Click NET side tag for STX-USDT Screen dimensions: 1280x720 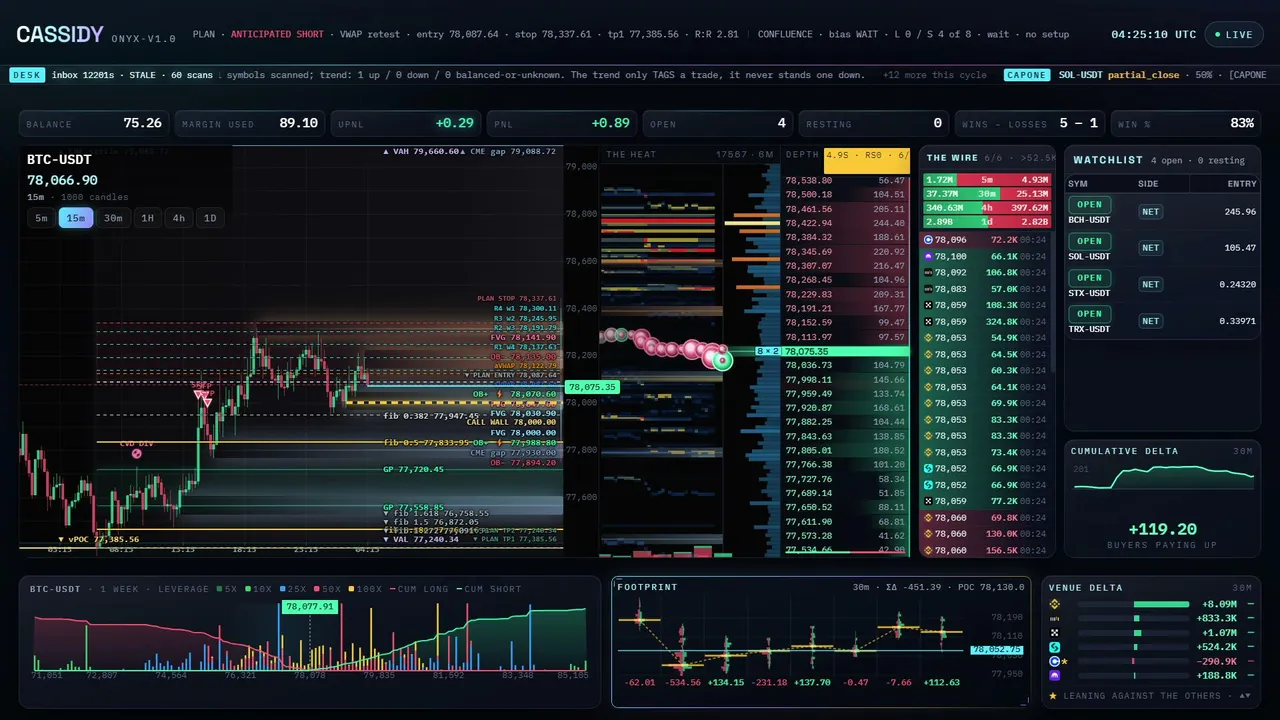coord(1151,284)
